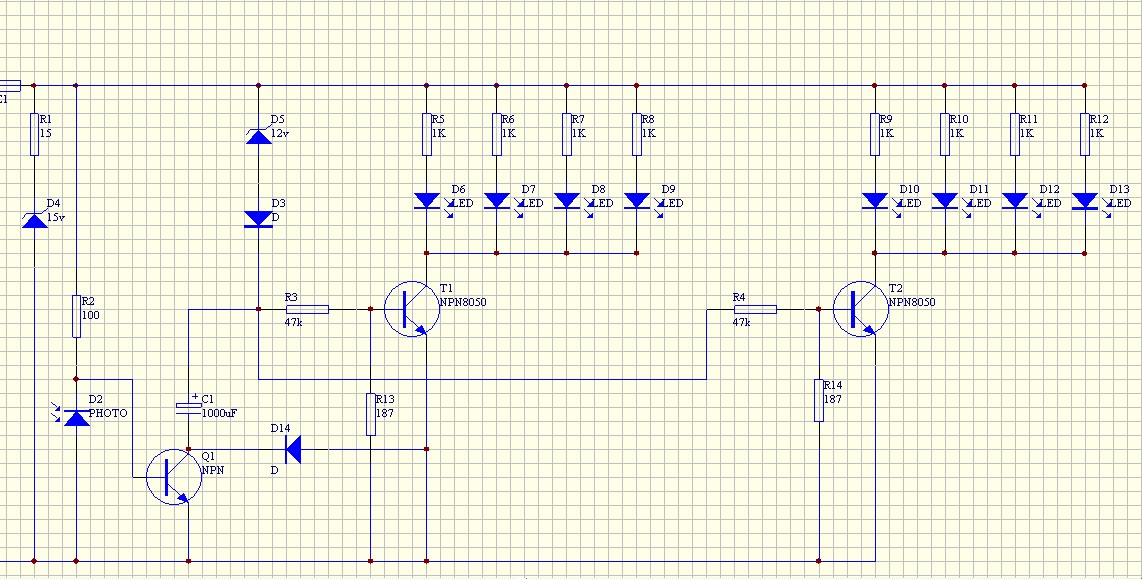
Task: Select the T1 NPN8050 transistor symbol
Action: coord(412,309)
